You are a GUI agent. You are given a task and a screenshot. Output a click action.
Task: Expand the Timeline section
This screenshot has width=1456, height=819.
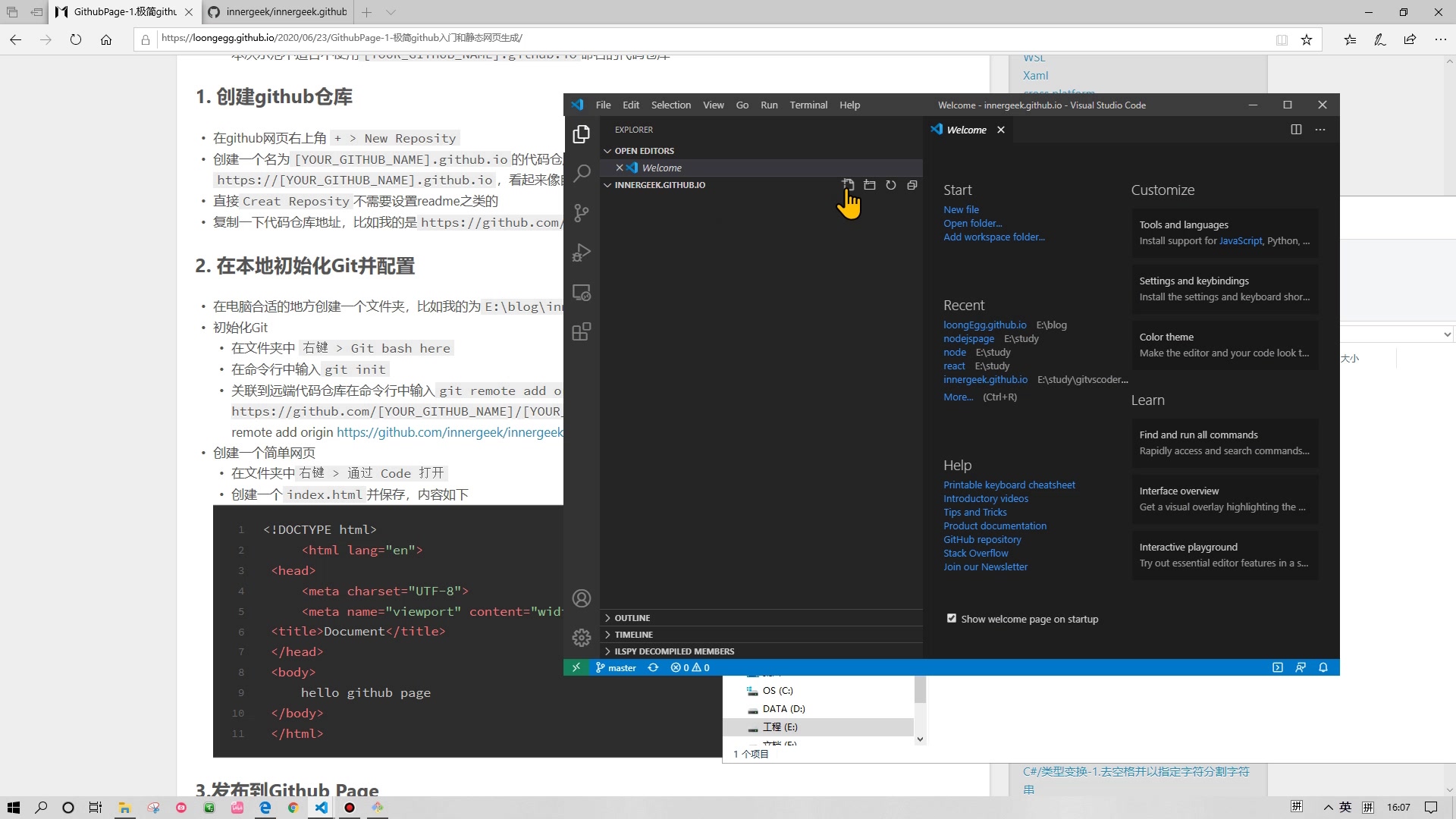pos(761,635)
